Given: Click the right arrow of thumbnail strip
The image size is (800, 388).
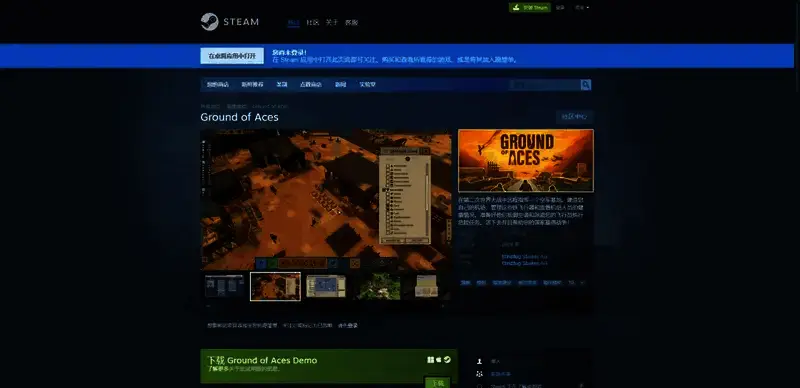Looking at the screenshot, I should tap(444, 306).
